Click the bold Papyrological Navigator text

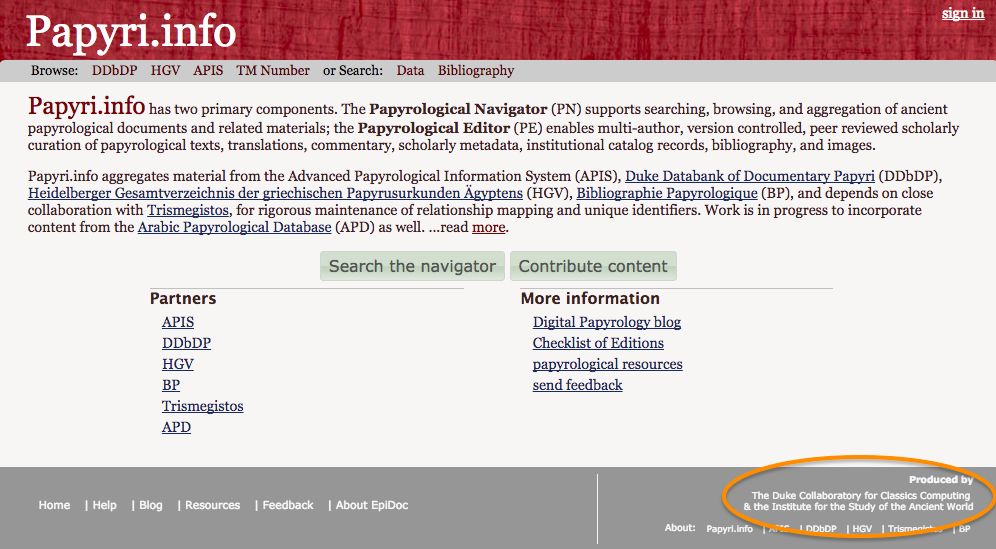pos(458,109)
